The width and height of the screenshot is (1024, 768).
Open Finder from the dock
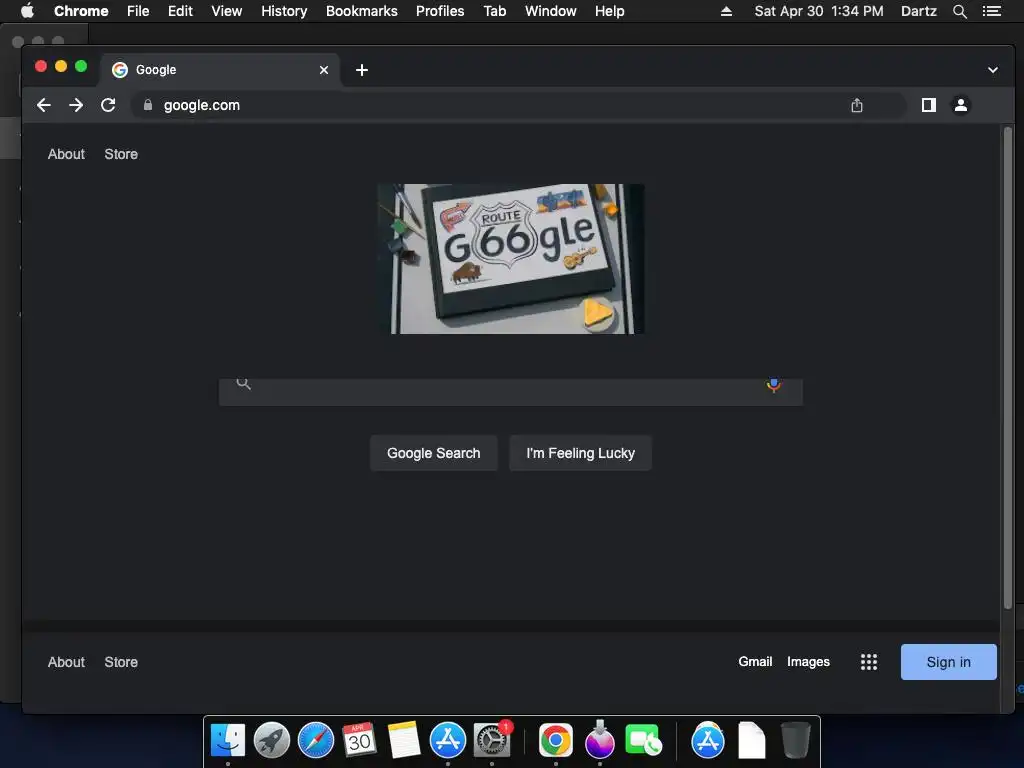tap(228, 740)
